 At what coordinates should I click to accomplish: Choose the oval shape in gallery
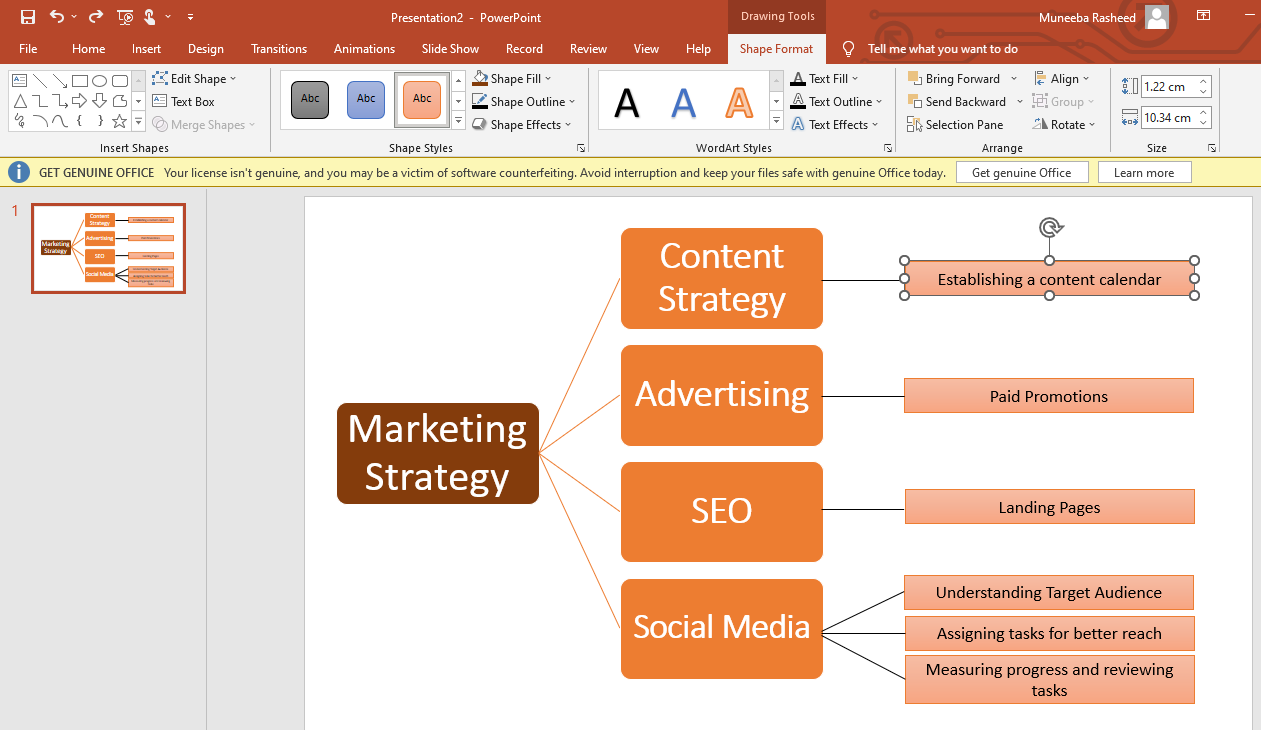100,81
